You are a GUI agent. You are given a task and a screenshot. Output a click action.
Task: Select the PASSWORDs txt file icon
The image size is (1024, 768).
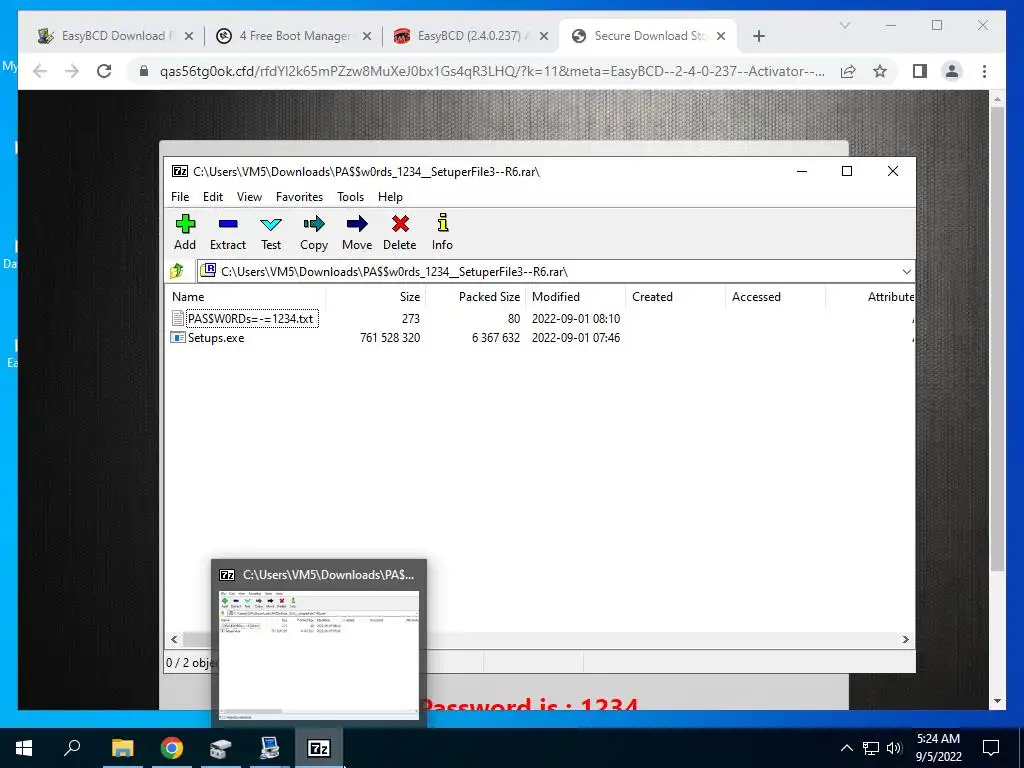pyautogui.click(x=178, y=318)
